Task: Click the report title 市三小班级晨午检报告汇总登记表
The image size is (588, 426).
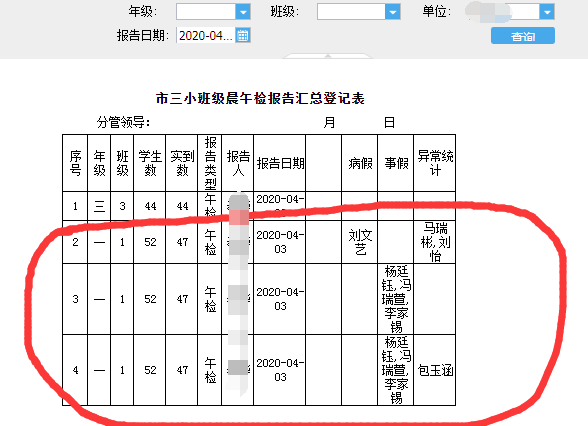Action: [260, 98]
